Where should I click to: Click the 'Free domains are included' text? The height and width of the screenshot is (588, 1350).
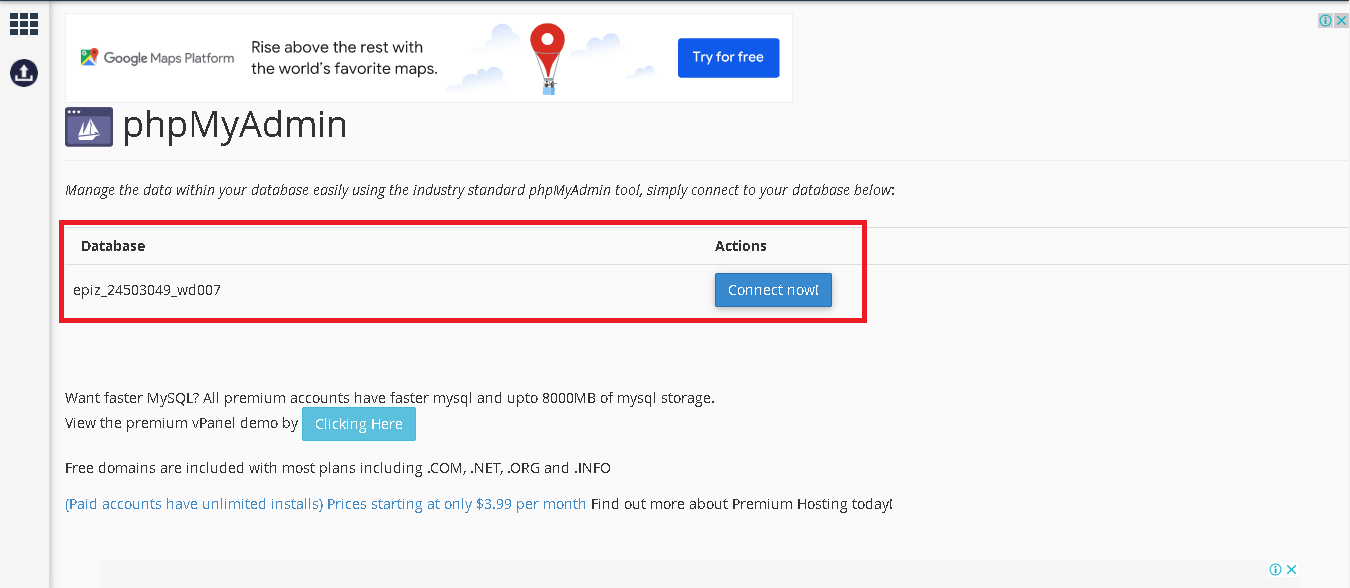[x=338, y=468]
